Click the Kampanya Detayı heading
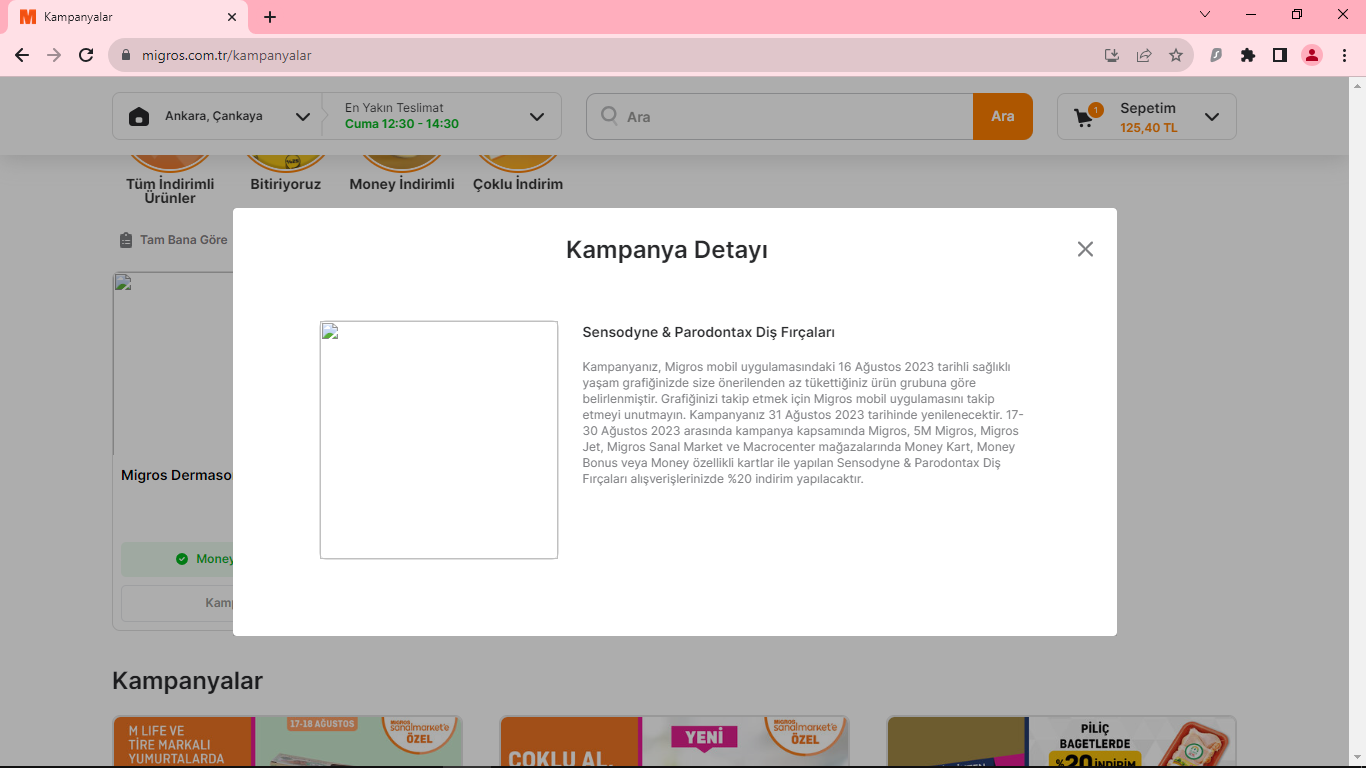 667,250
